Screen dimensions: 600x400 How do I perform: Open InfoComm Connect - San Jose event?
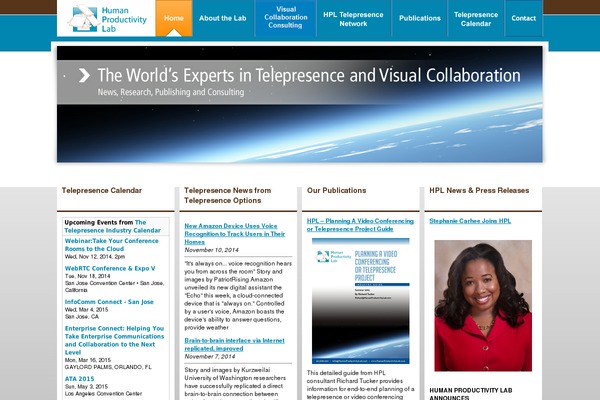[109, 302]
